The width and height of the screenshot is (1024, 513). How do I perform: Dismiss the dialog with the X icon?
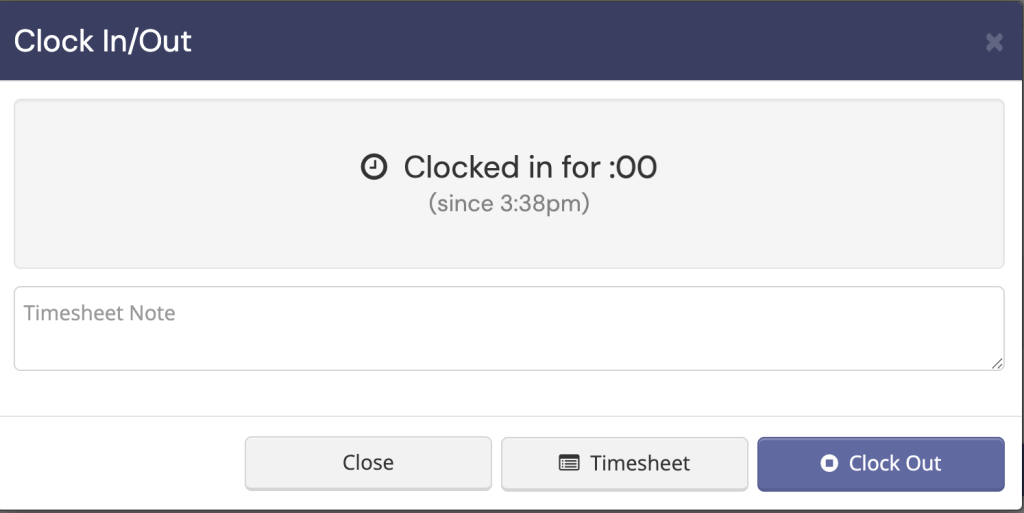point(994,42)
